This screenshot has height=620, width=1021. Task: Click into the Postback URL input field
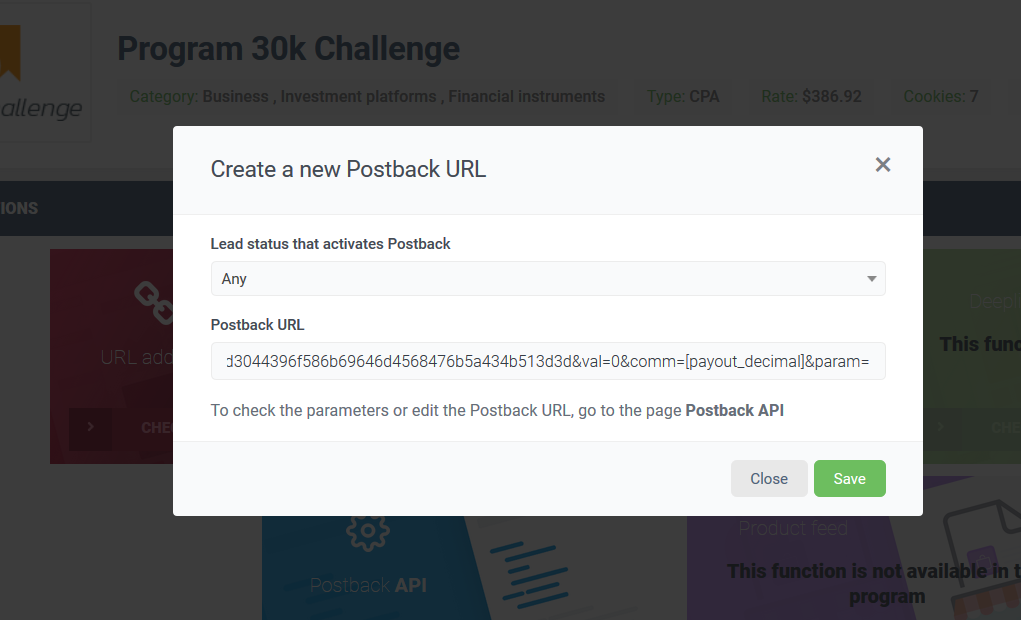click(548, 361)
